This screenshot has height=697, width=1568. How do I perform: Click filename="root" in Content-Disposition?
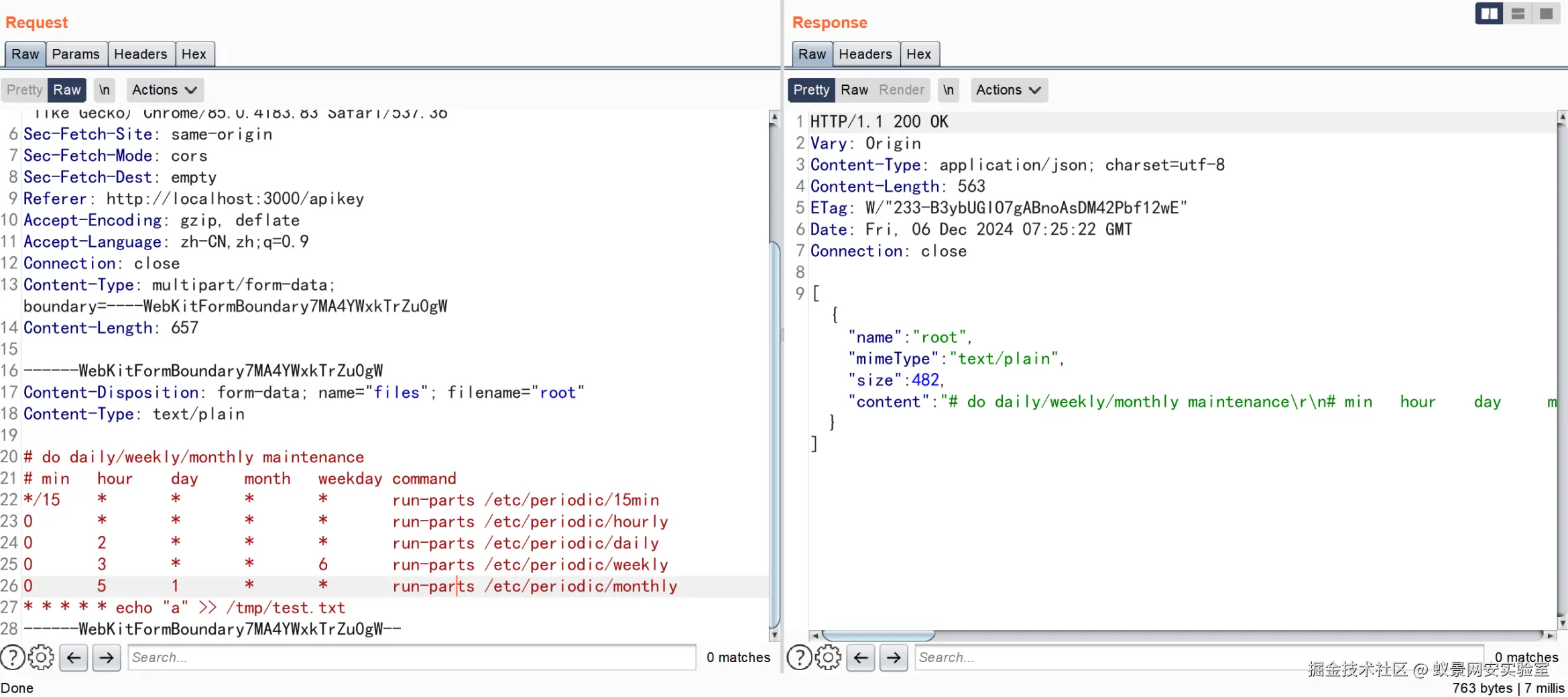[516, 393]
